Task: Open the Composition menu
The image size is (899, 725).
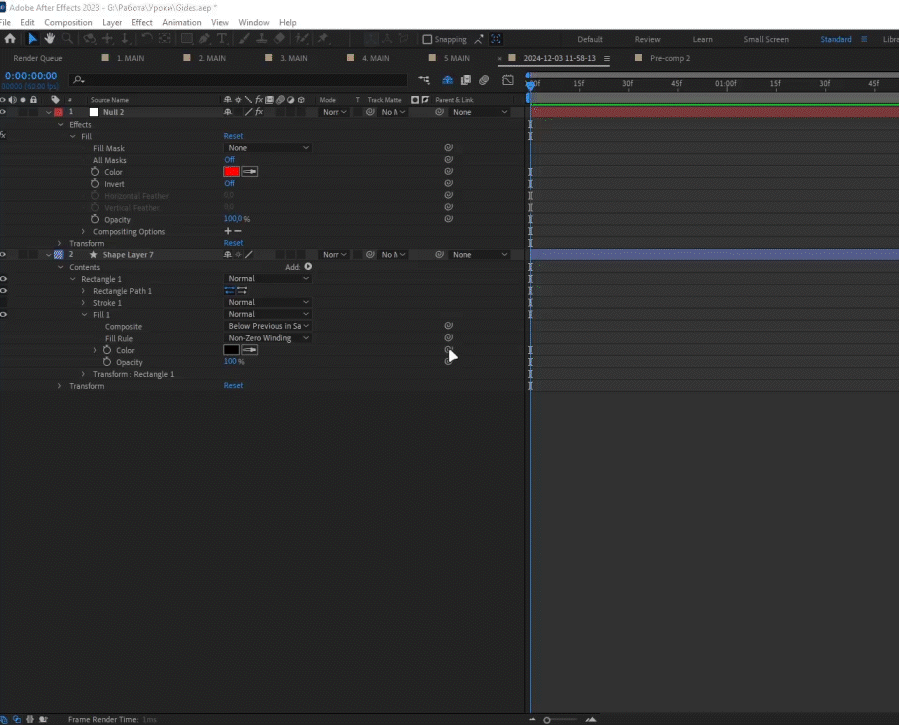Action: (x=68, y=22)
